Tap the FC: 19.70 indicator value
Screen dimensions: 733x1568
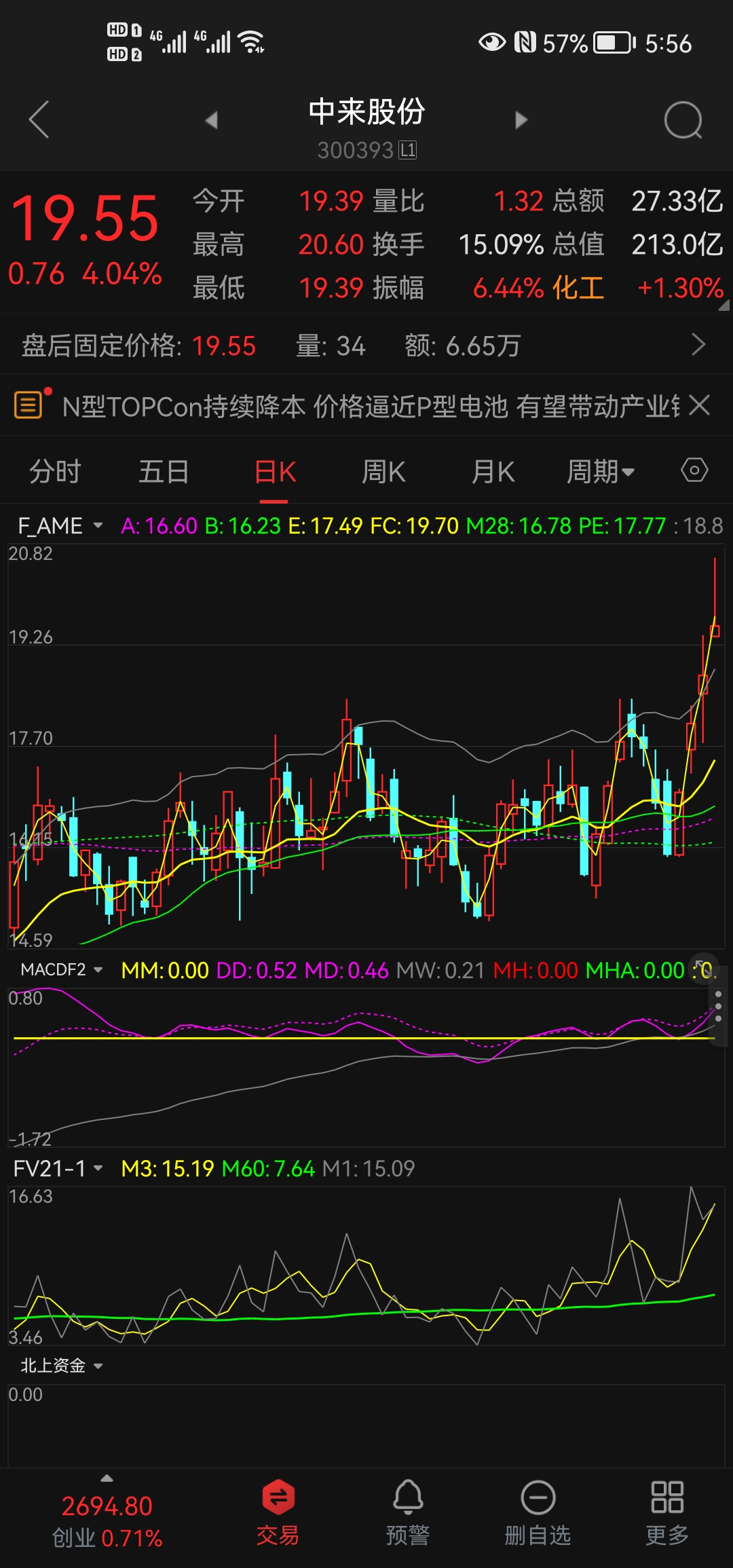415,526
